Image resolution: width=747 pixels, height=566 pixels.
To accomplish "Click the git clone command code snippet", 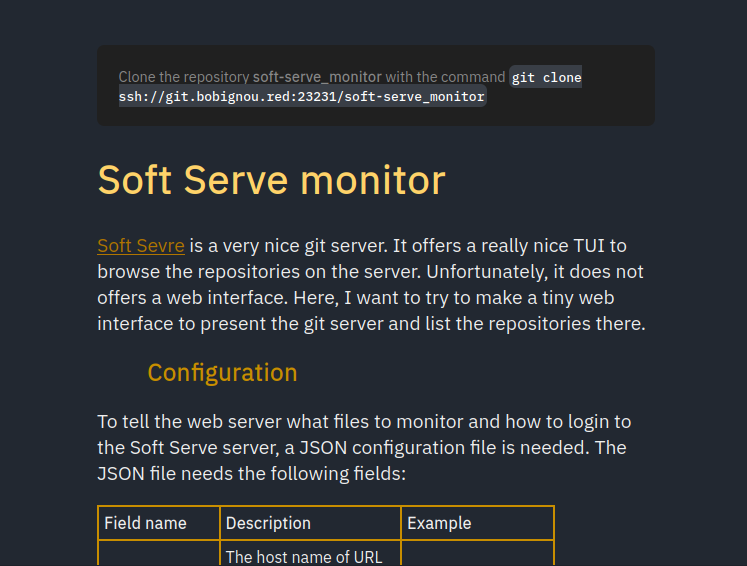I will point(350,87).
